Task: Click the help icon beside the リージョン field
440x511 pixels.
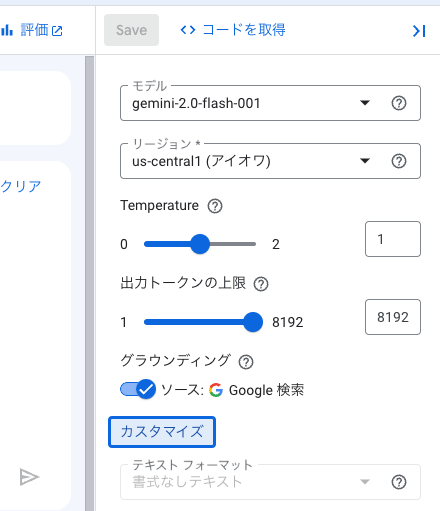Action: (x=399, y=161)
